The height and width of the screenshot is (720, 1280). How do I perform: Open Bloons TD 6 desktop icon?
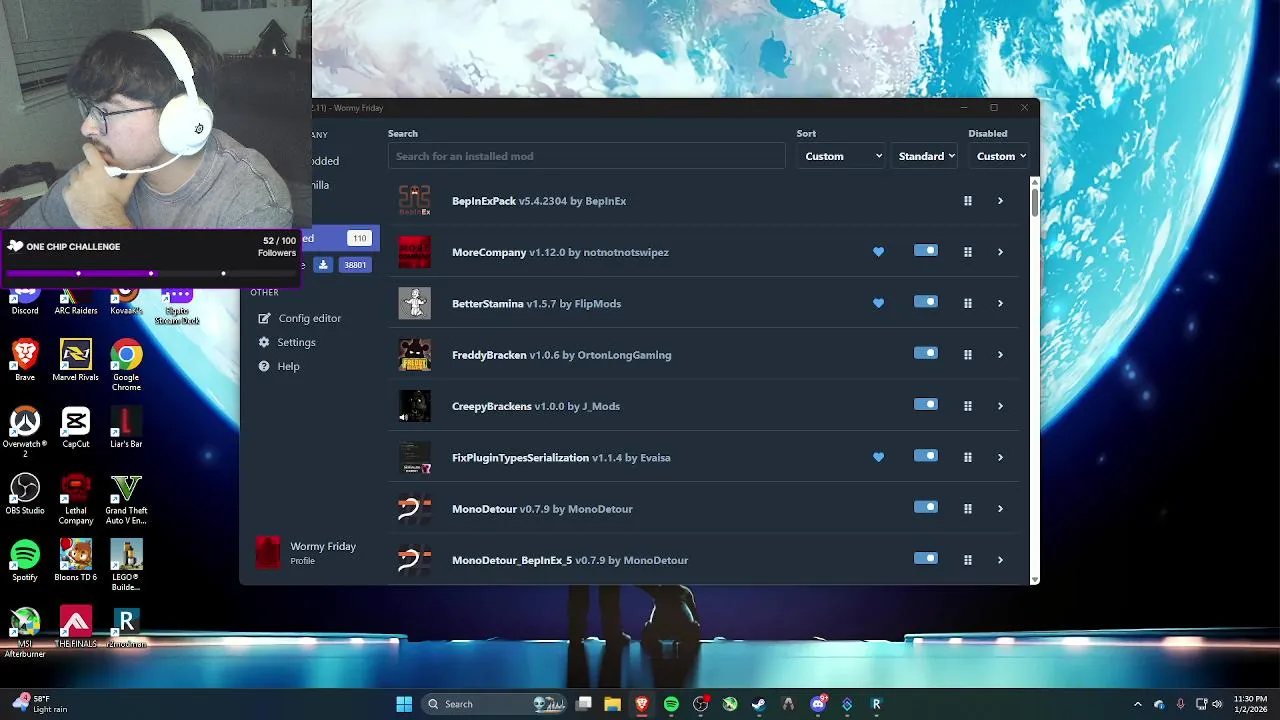click(x=76, y=560)
